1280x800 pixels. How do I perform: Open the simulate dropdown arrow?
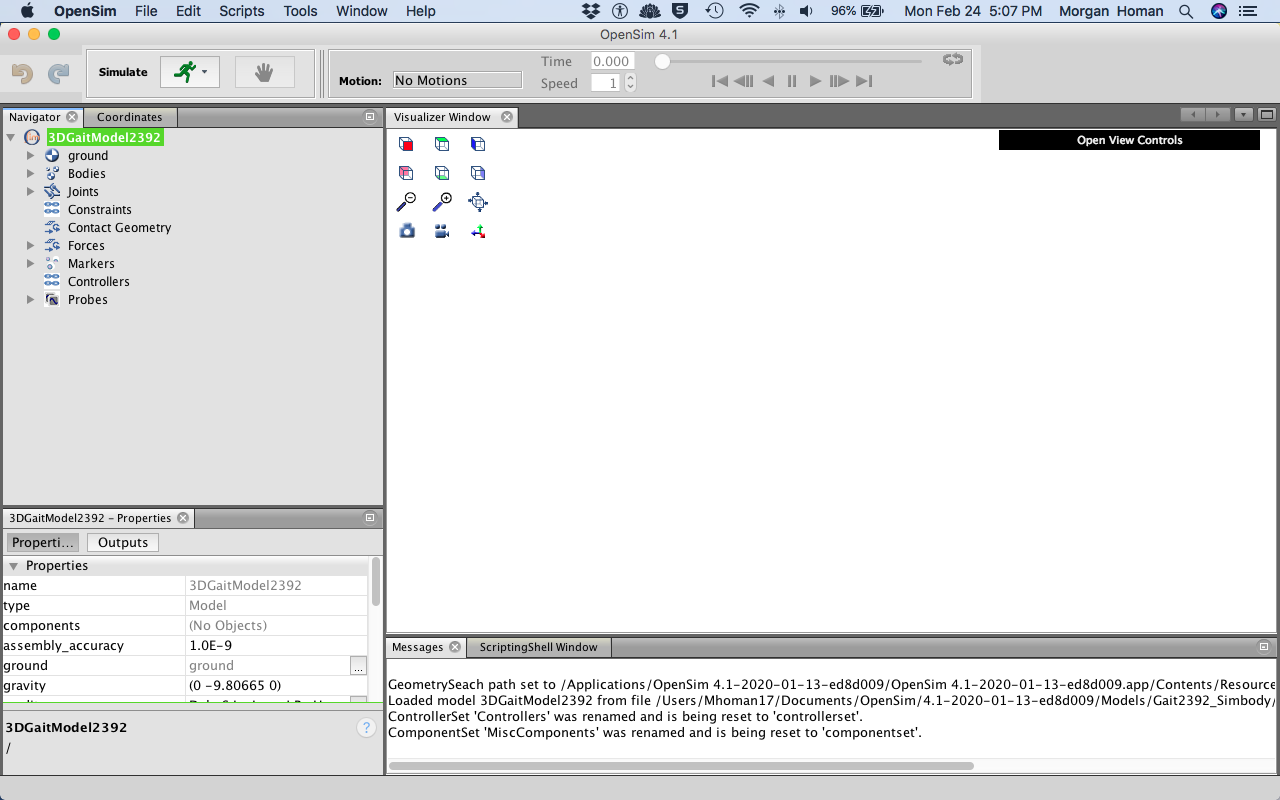click(204, 72)
